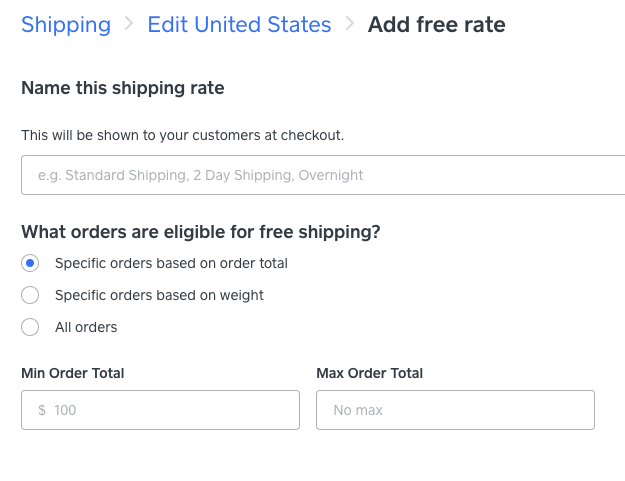Screen dimensions: 625x481
Task: Open the Edit United States breadcrumb link
Action: [x=239, y=25]
